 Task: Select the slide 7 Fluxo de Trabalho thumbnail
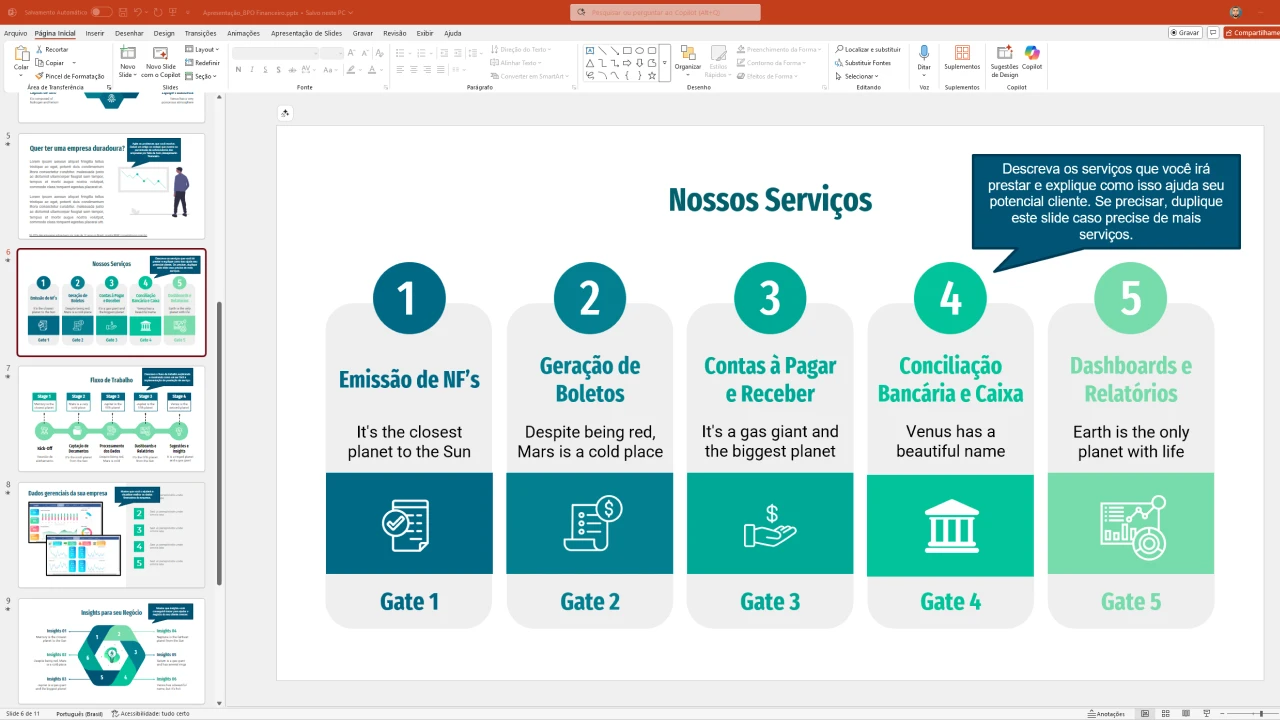pos(111,418)
